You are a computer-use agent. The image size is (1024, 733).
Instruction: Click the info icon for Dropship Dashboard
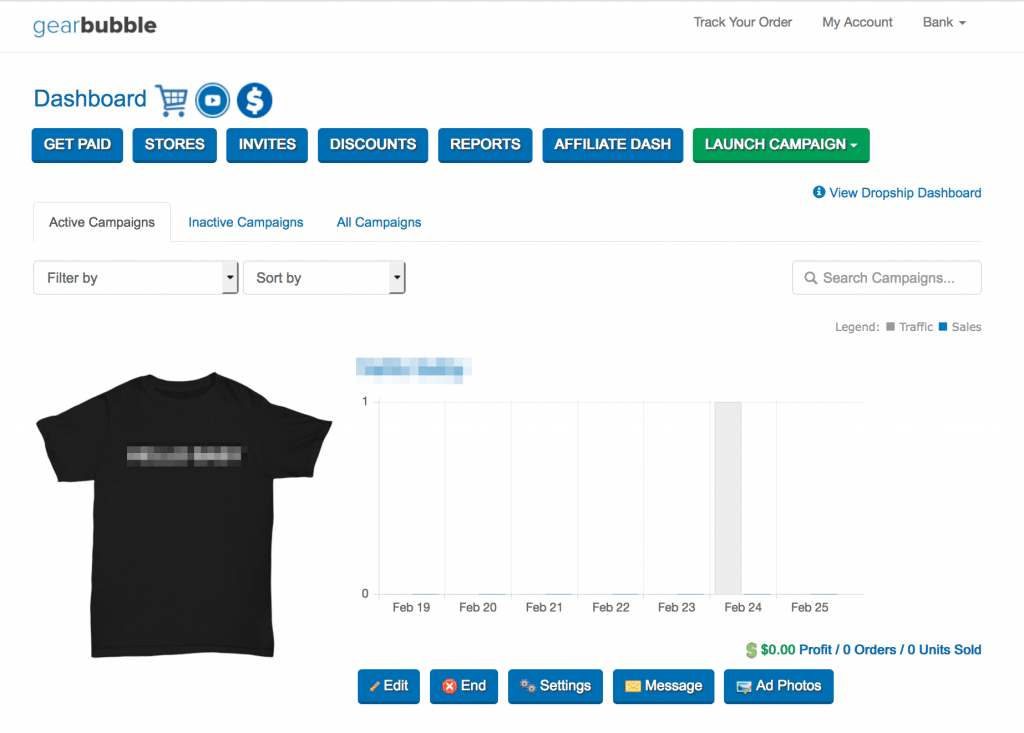point(819,193)
